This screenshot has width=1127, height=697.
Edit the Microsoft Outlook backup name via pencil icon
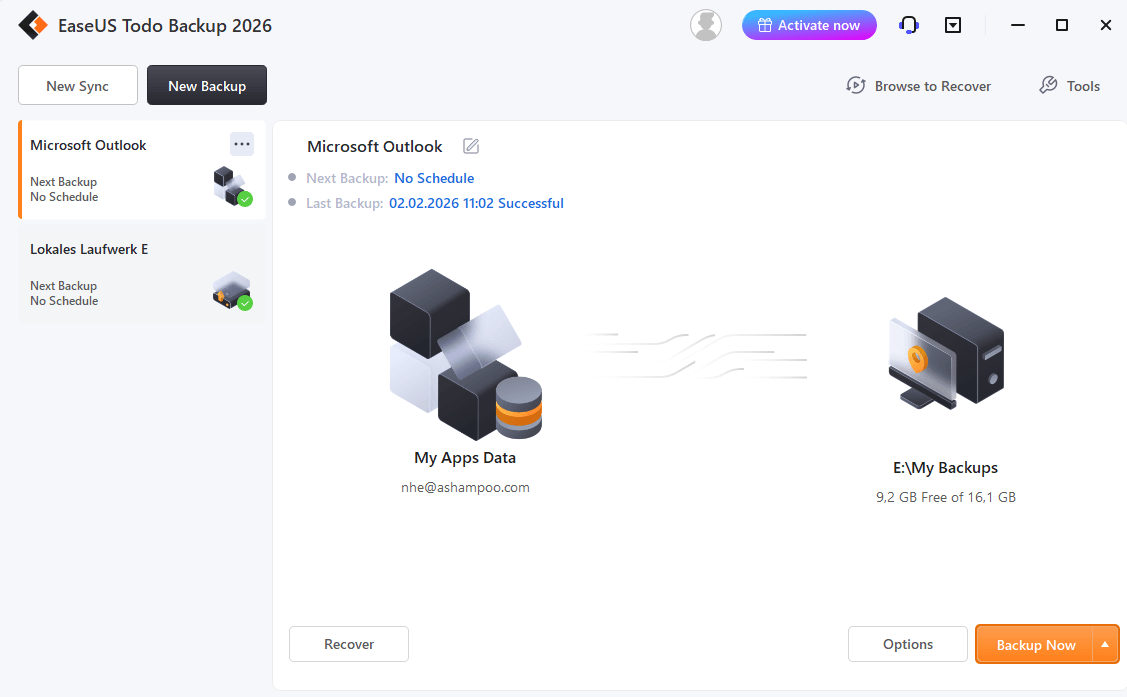click(470, 146)
